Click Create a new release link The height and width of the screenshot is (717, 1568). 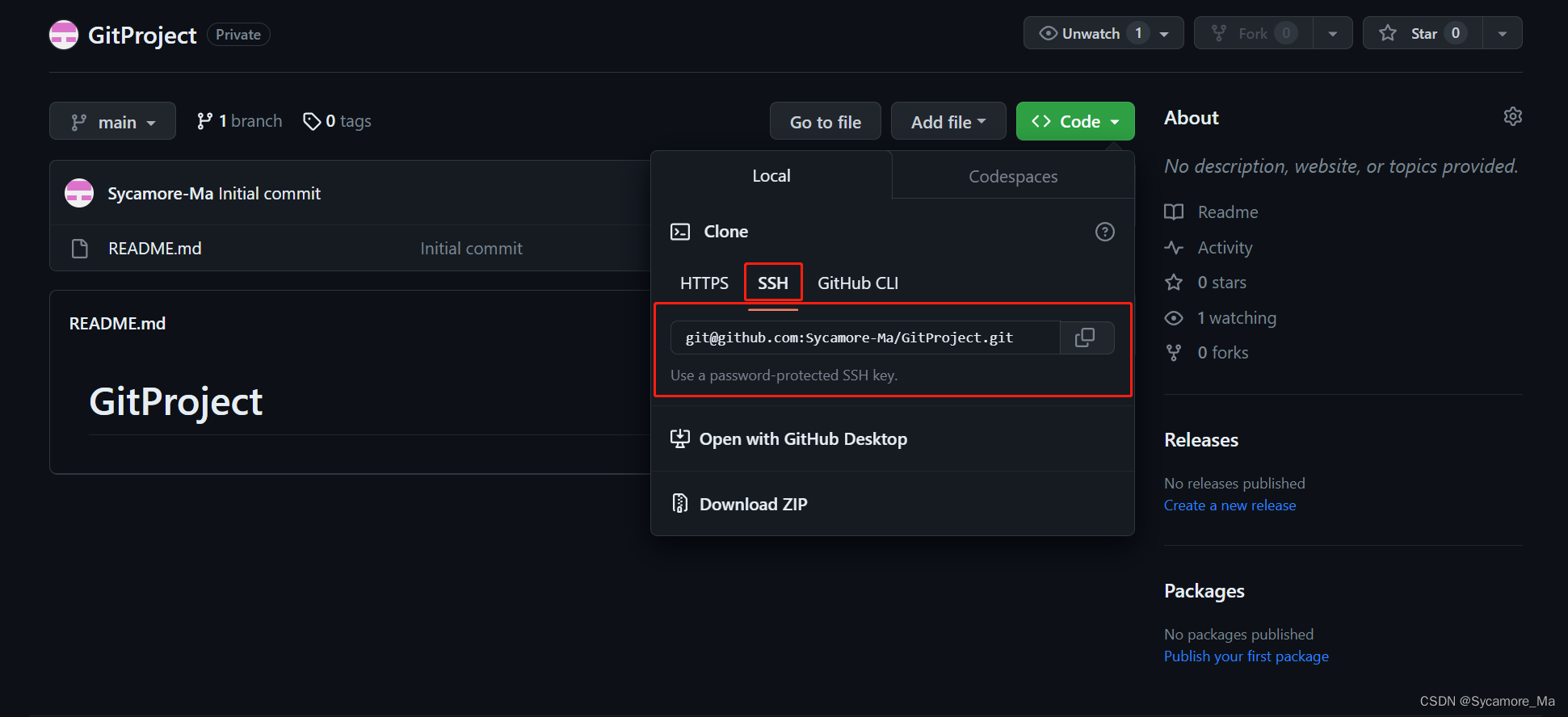point(1230,505)
